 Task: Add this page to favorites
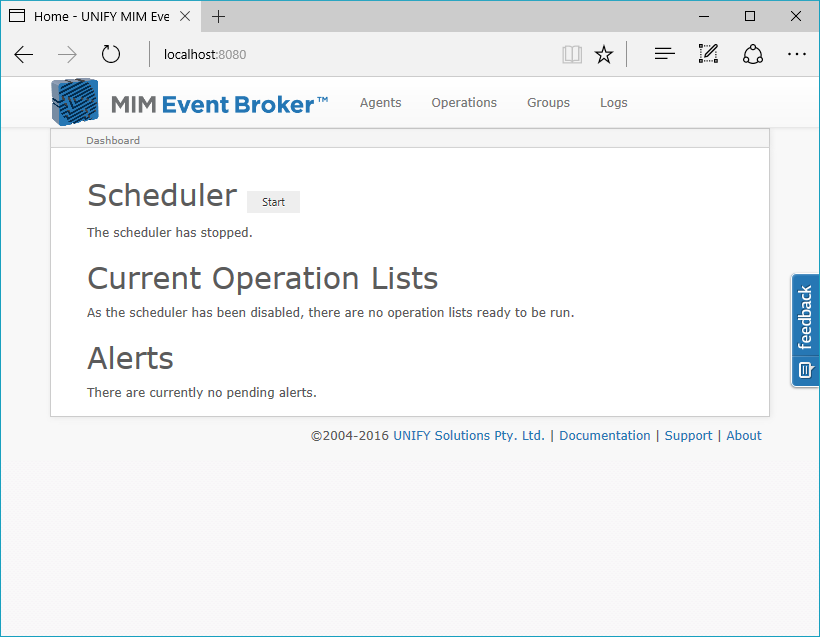pyautogui.click(x=604, y=54)
